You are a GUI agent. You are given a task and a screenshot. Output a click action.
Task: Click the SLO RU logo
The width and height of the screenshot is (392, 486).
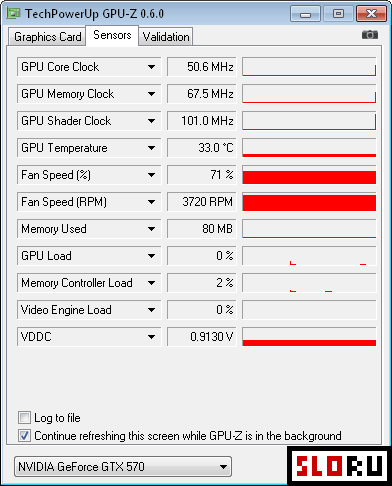click(339, 466)
